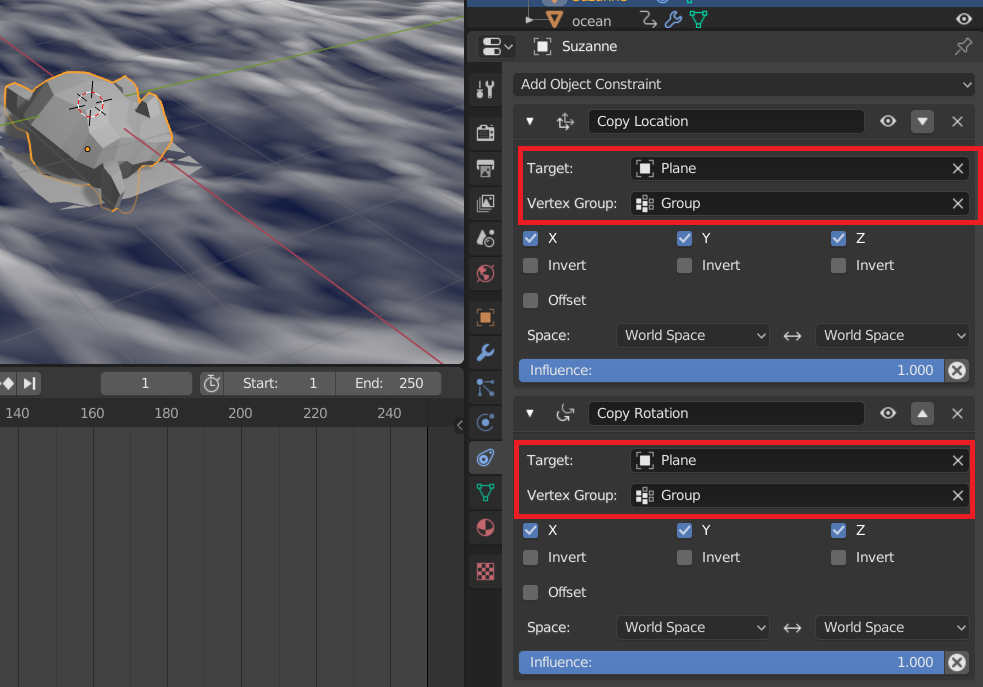Click End frame field 250
The image size is (983, 687).
[x=389, y=383]
